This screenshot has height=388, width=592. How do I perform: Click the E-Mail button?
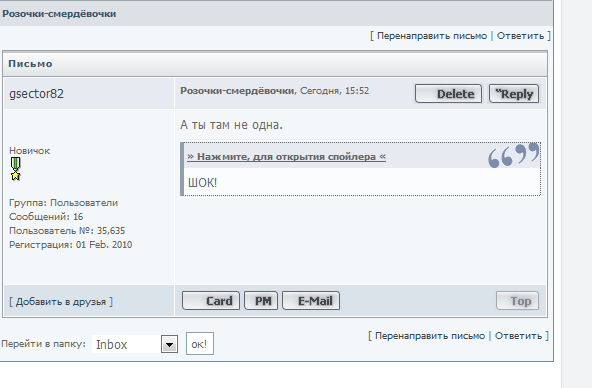[x=311, y=301]
